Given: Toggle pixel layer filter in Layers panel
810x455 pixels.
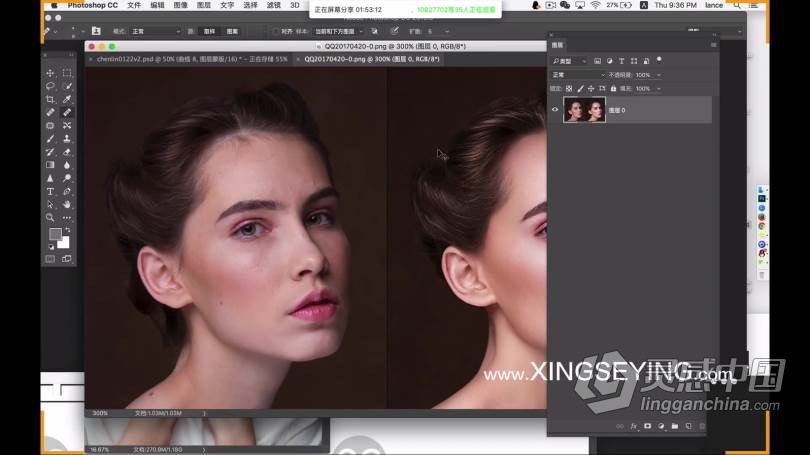Looking at the screenshot, I should 597,61.
